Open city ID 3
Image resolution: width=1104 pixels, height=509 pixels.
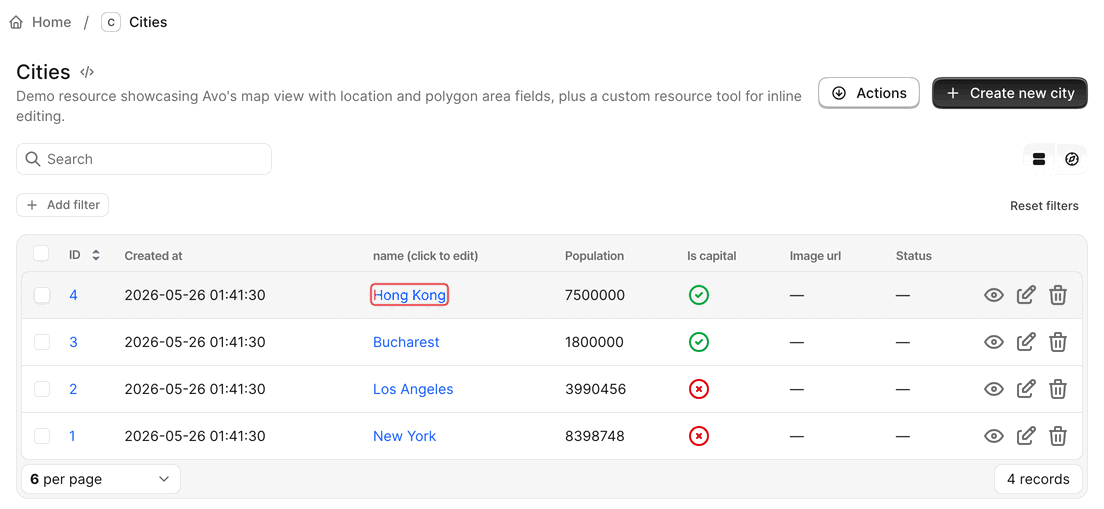pos(73,342)
